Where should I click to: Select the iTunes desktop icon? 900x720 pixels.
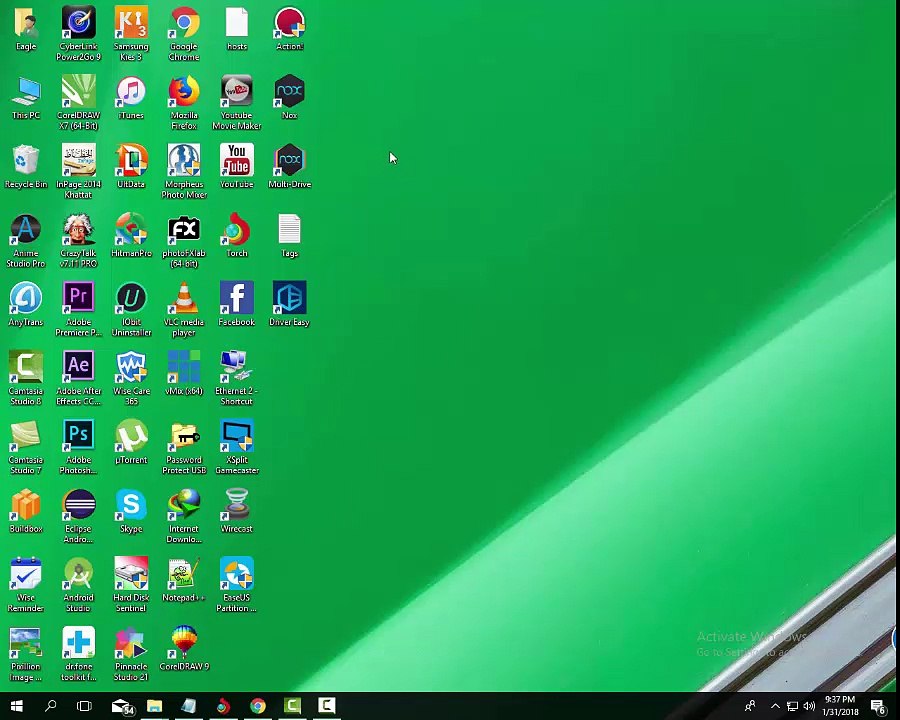coord(131,92)
